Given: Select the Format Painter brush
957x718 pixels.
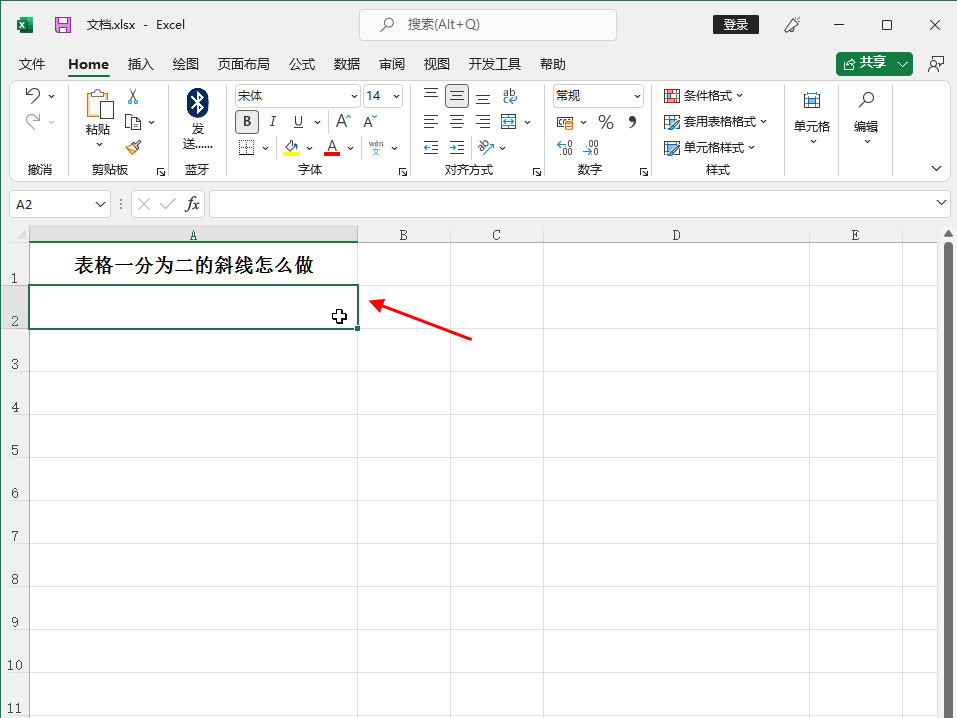Looking at the screenshot, I should pos(133,147).
